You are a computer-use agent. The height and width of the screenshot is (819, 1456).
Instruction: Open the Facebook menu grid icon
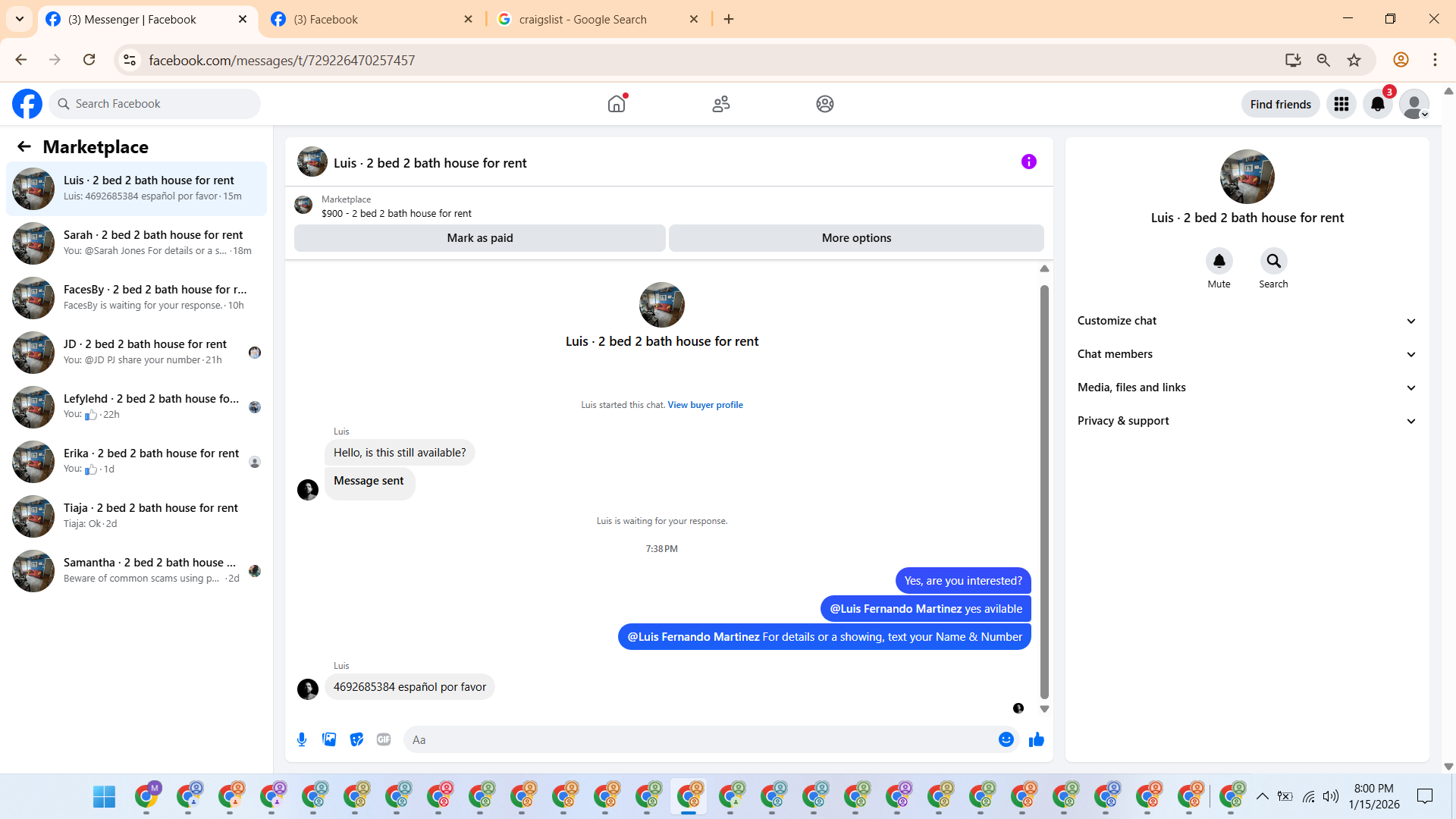click(x=1341, y=104)
